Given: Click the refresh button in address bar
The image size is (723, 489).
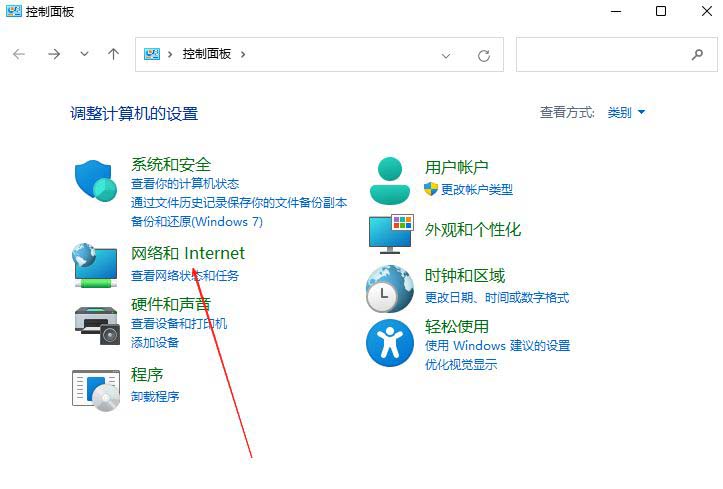Looking at the screenshot, I should (484, 55).
